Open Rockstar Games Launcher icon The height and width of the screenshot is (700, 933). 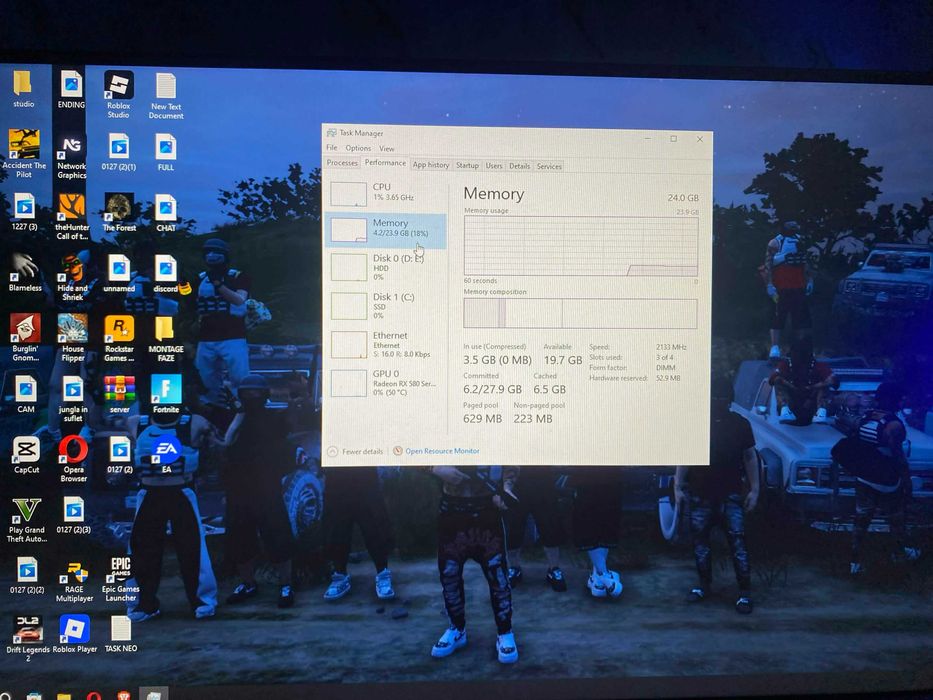pos(119,339)
